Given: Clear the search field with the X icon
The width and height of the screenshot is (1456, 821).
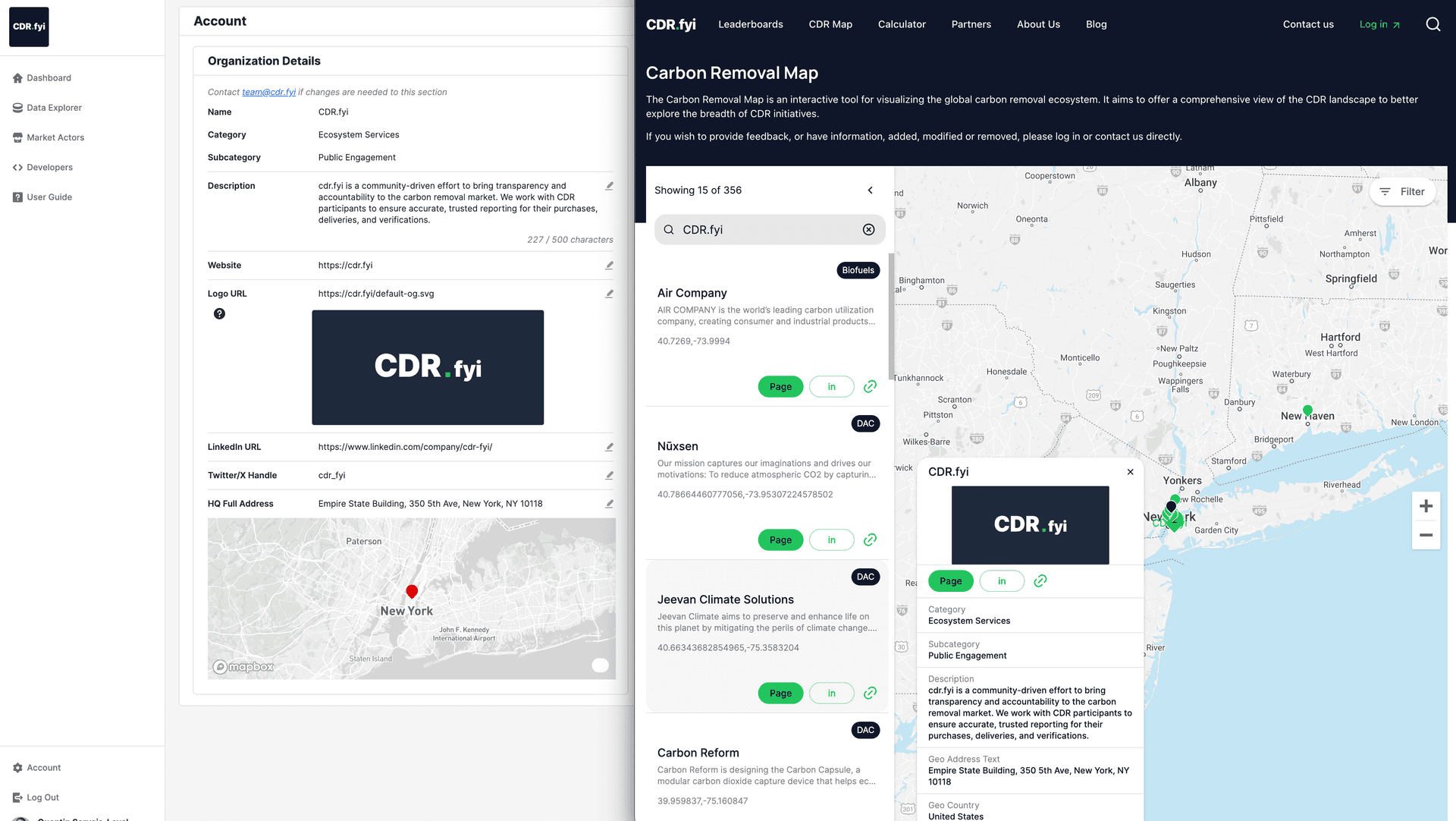Looking at the screenshot, I should tap(869, 230).
